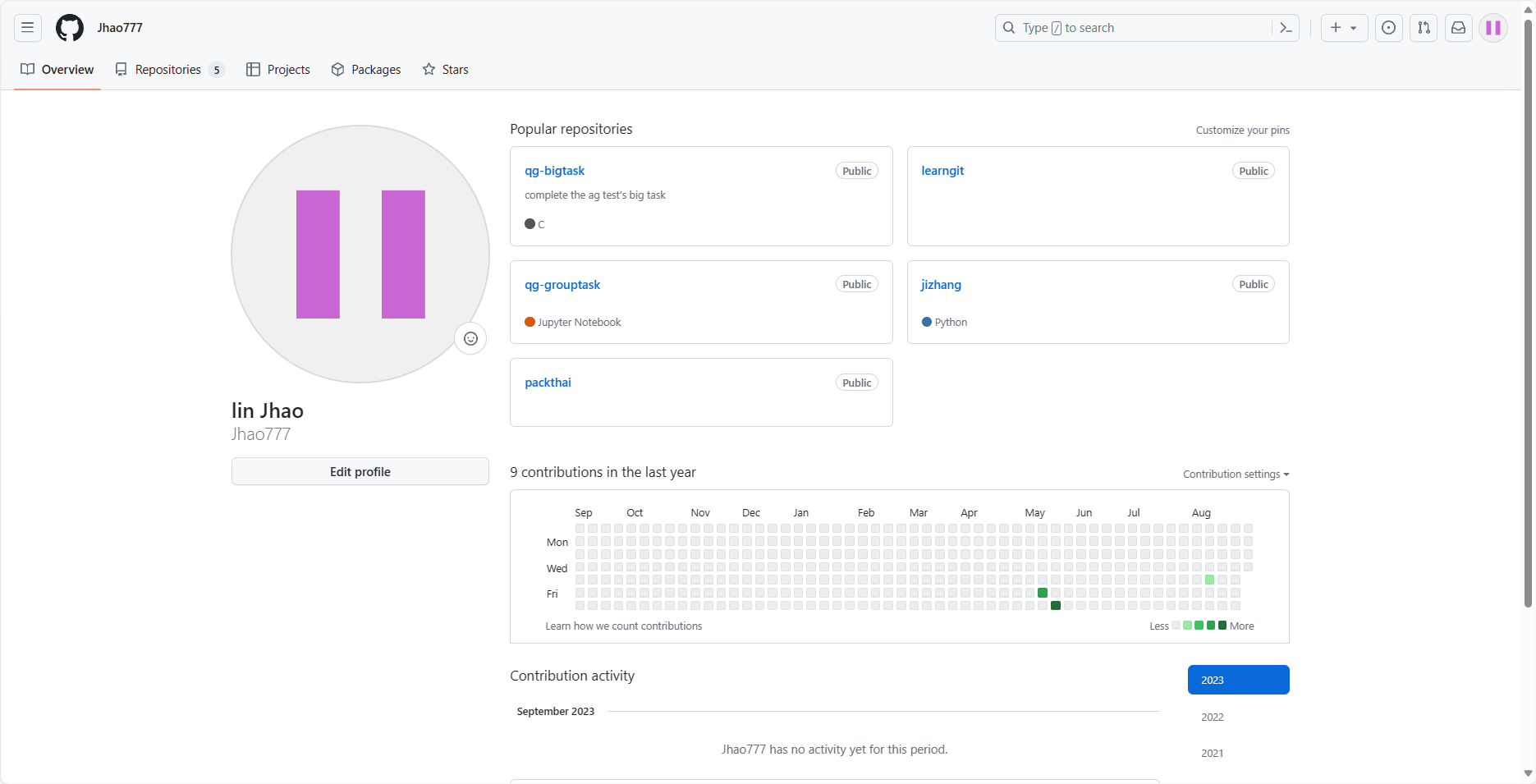1536x784 pixels.
Task: Expand the Contribution settings dropdown
Action: click(1236, 475)
